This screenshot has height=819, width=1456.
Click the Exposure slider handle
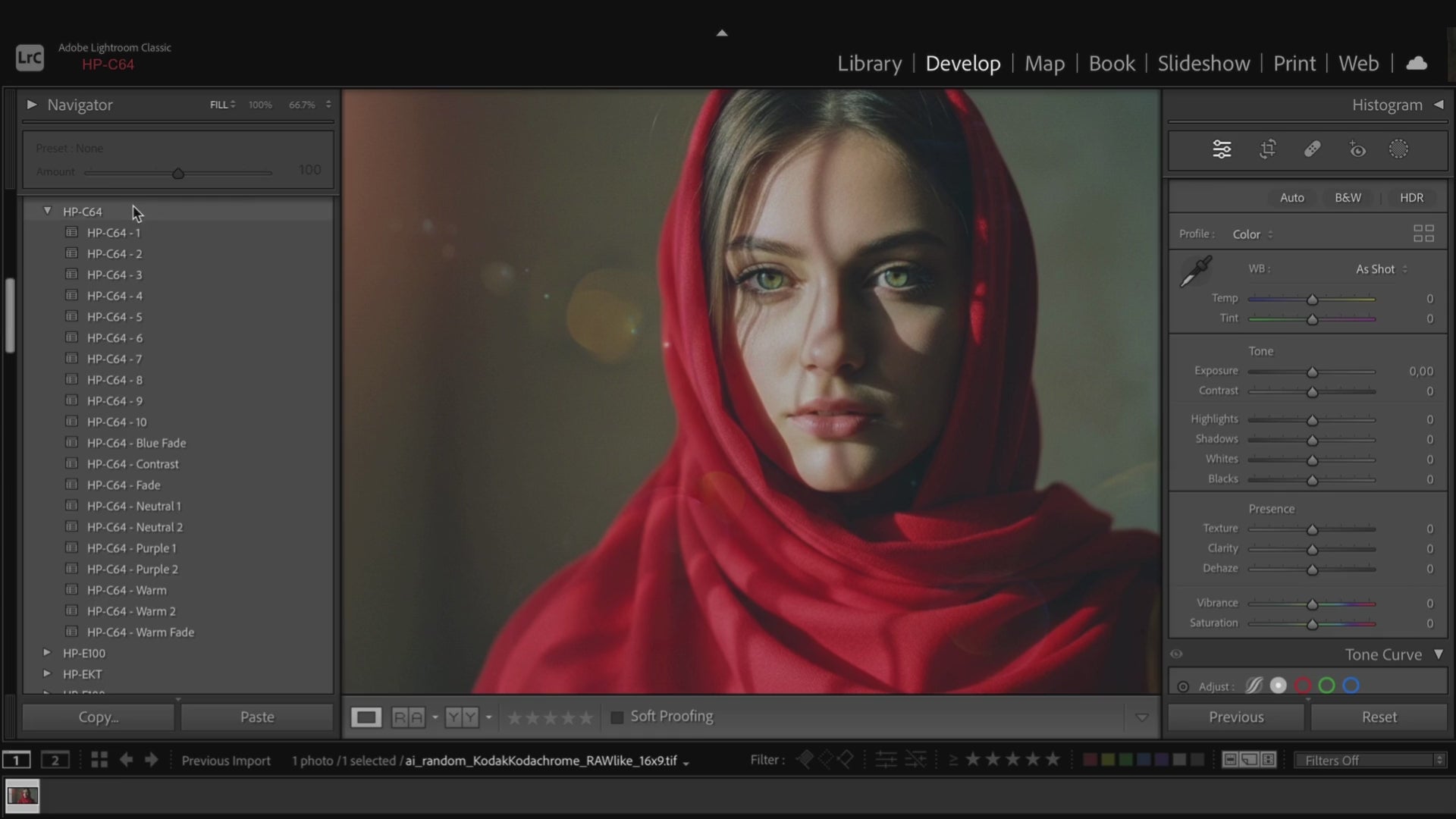tap(1312, 372)
